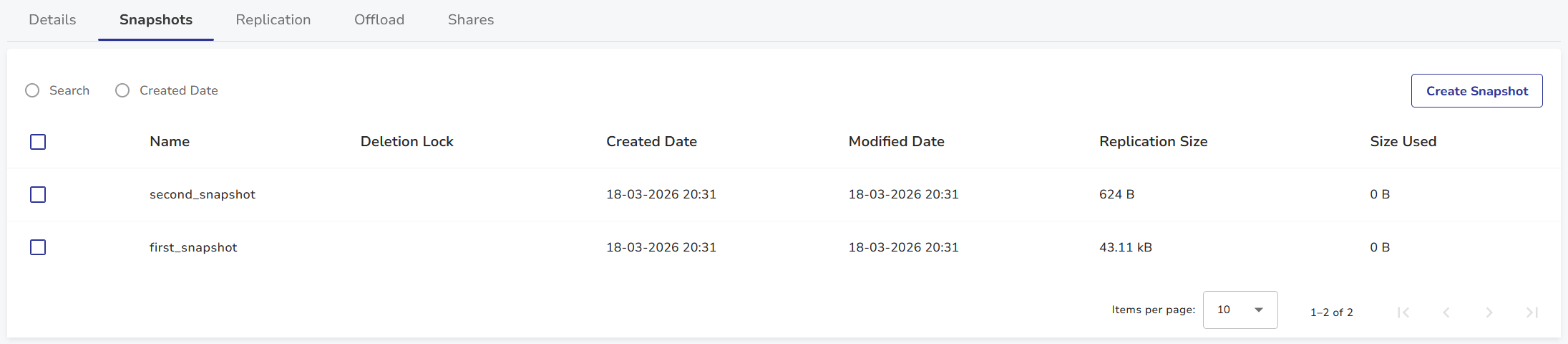Sort by the Size Used column header

coord(1403,142)
